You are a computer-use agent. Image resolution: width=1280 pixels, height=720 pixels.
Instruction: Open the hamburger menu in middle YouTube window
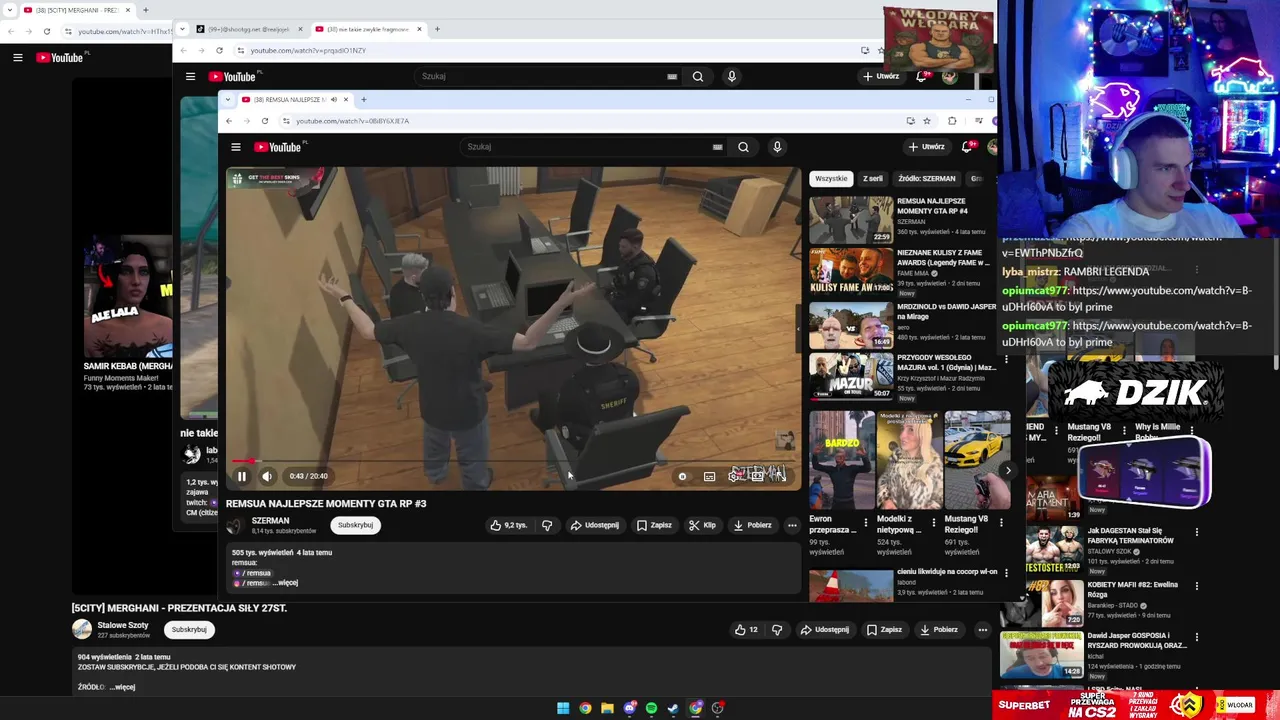point(190,76)
